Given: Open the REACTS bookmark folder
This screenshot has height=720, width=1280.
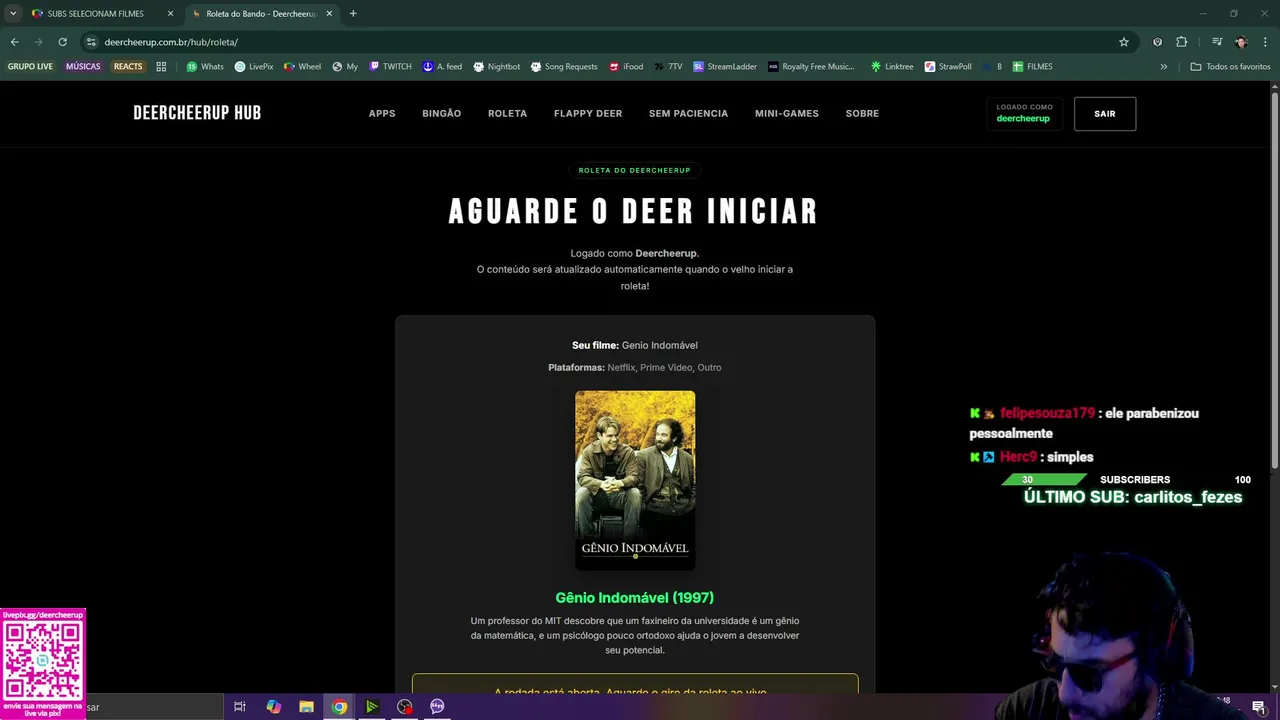Looking at the screenshot, I should coord(128,67).
